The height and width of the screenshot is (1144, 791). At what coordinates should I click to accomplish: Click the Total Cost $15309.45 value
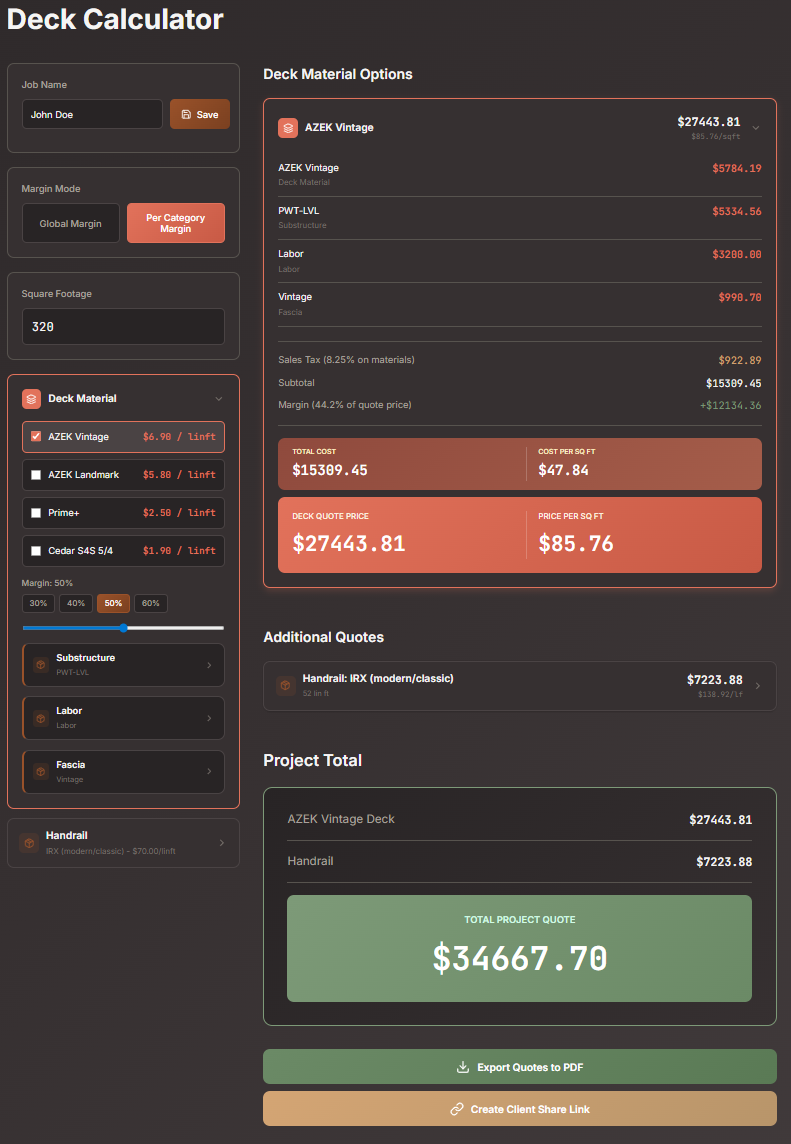(330, 470)
